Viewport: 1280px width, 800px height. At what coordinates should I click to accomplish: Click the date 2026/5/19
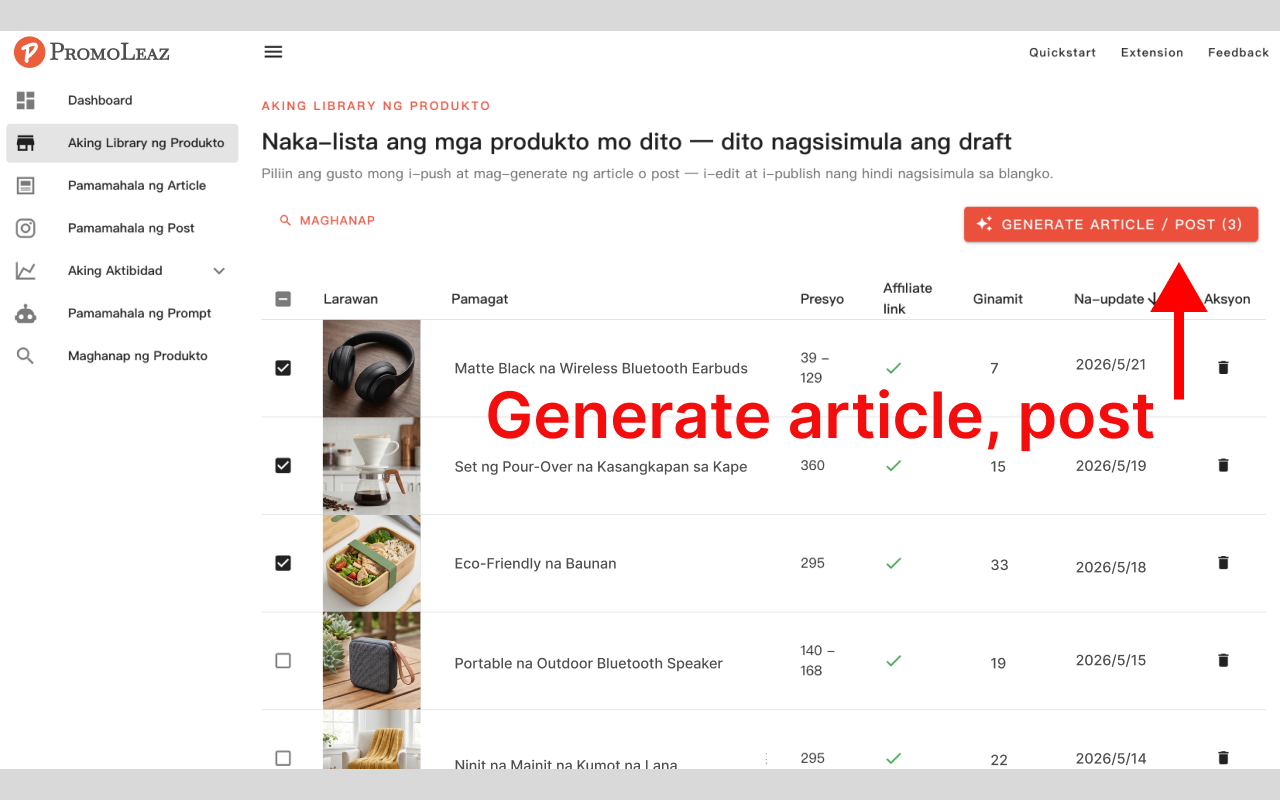[1111, 465]
